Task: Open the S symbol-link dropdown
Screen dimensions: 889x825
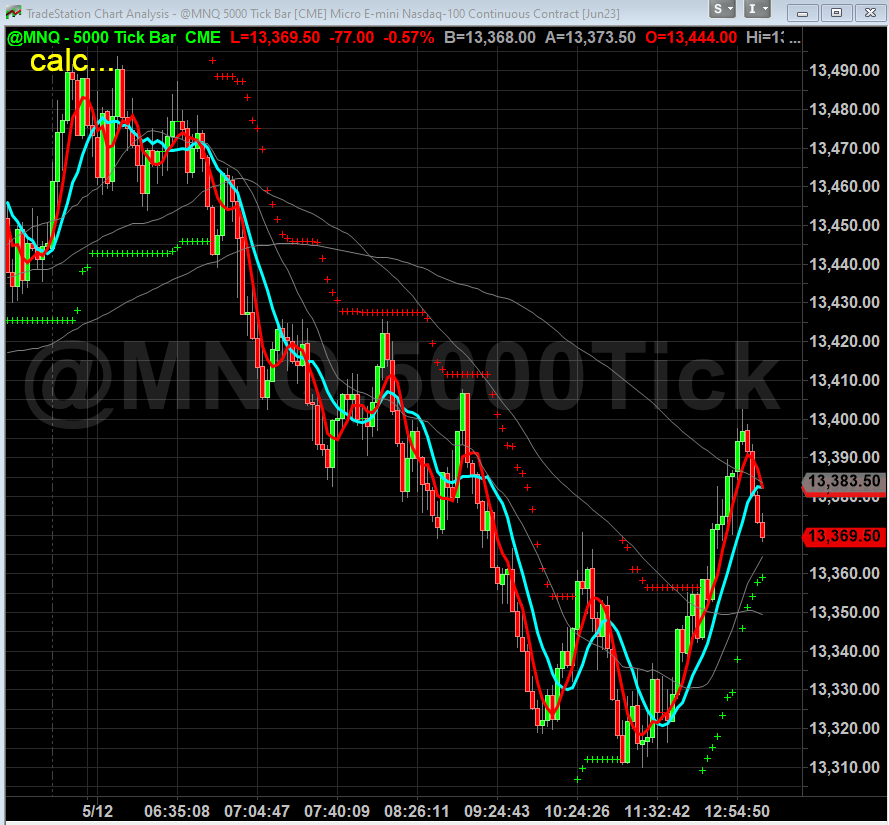Action: pyautogui.click(x=723, y=9)
